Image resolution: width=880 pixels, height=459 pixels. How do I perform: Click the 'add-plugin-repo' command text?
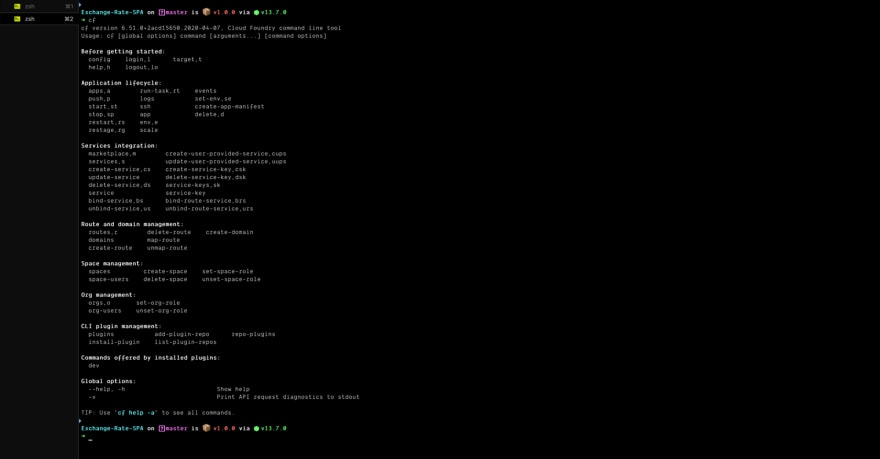pyautogui.click(x=182, y=334)
